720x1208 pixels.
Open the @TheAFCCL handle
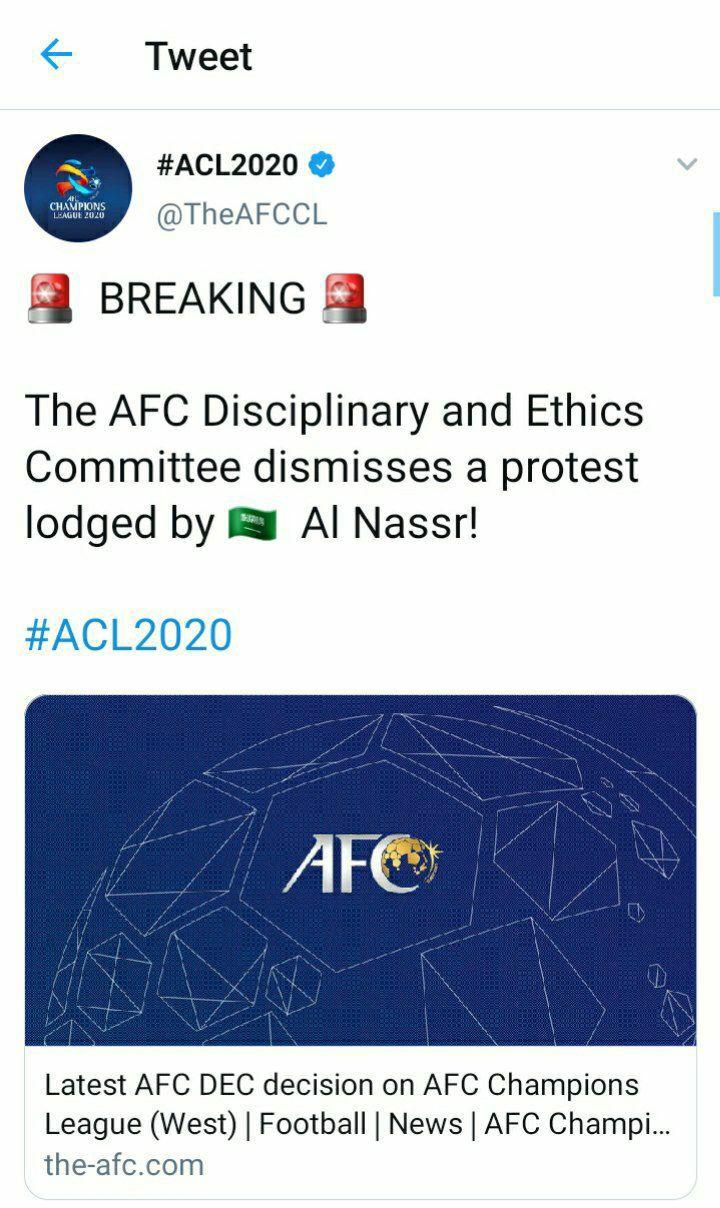click(241, 215)
